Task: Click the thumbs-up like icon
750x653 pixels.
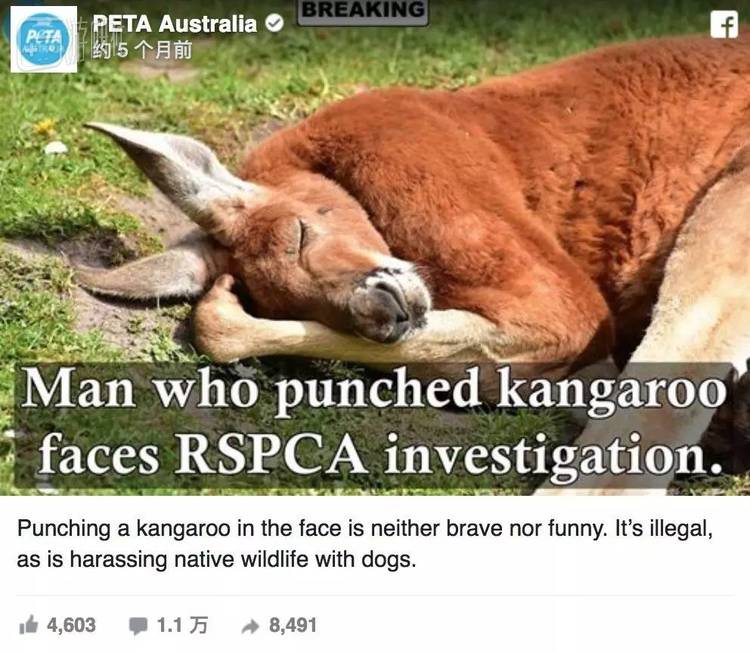Action: 28,625
